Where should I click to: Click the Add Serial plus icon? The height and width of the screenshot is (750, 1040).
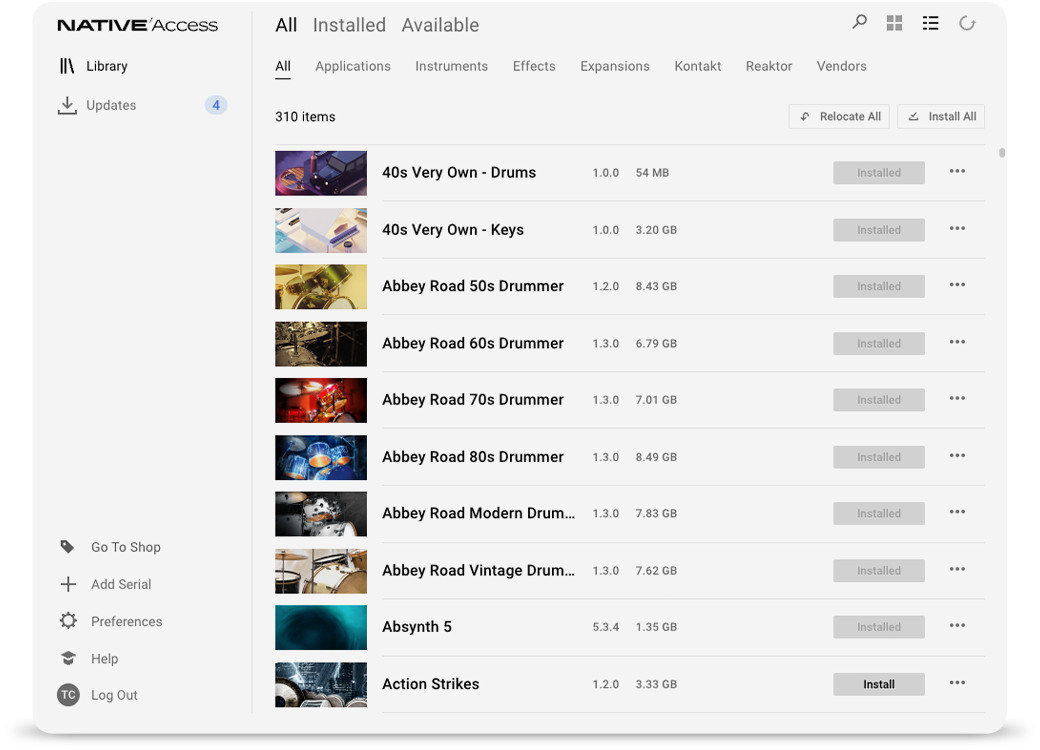[68, 584]
